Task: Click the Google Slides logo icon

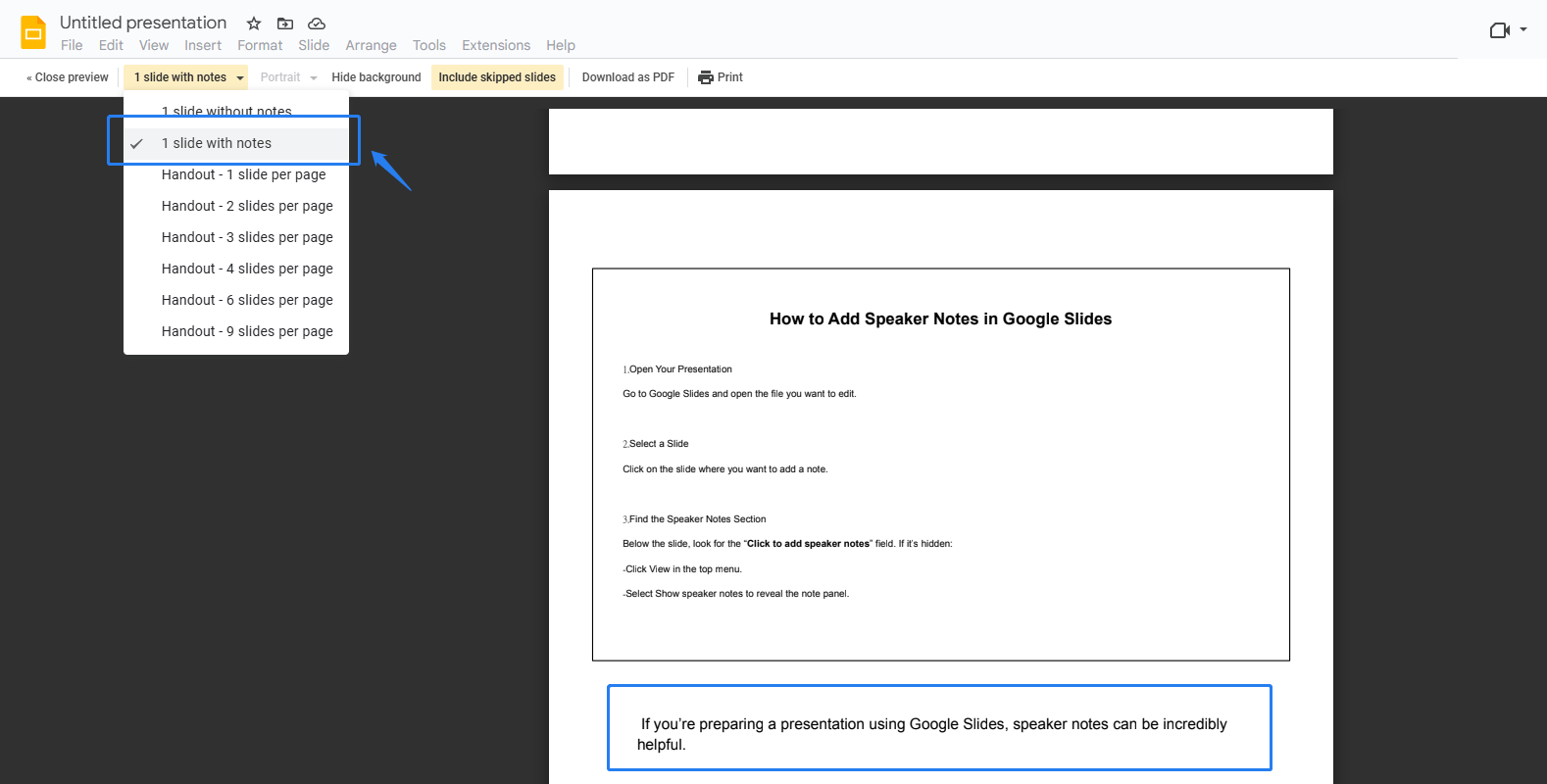Action: pos(33,33)
